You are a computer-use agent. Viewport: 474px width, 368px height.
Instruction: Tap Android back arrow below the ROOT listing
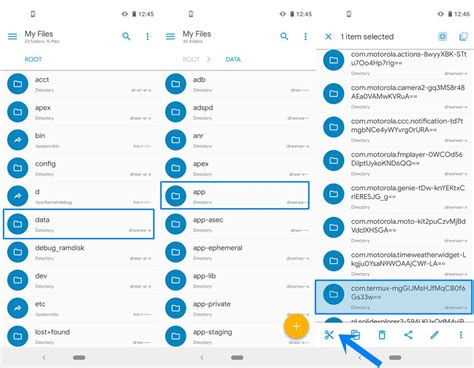point(44,358)
